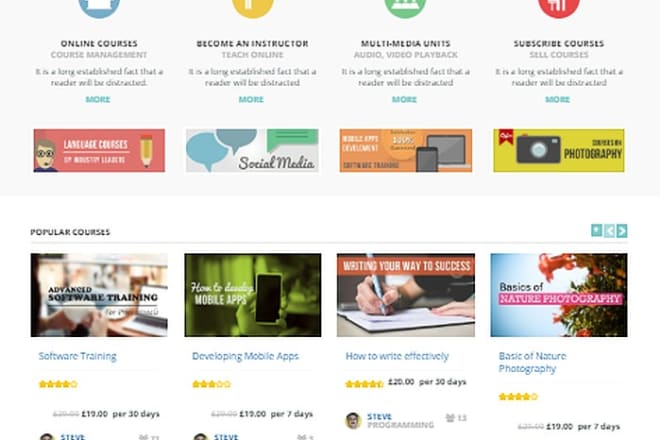Open MORE link under Multi-Media Units
This screenshot has width=660, height=440.
tap(404, 99)
